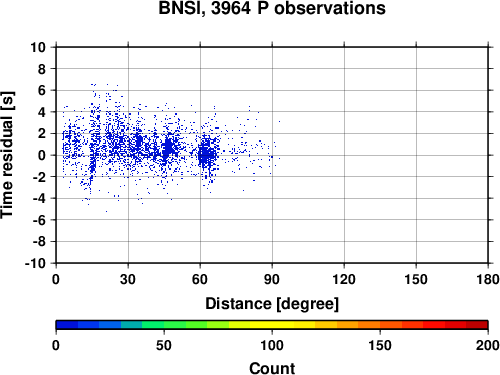Click the colorbar tick label '200'
Screen dimensions: 500x375
pos(488,345)
